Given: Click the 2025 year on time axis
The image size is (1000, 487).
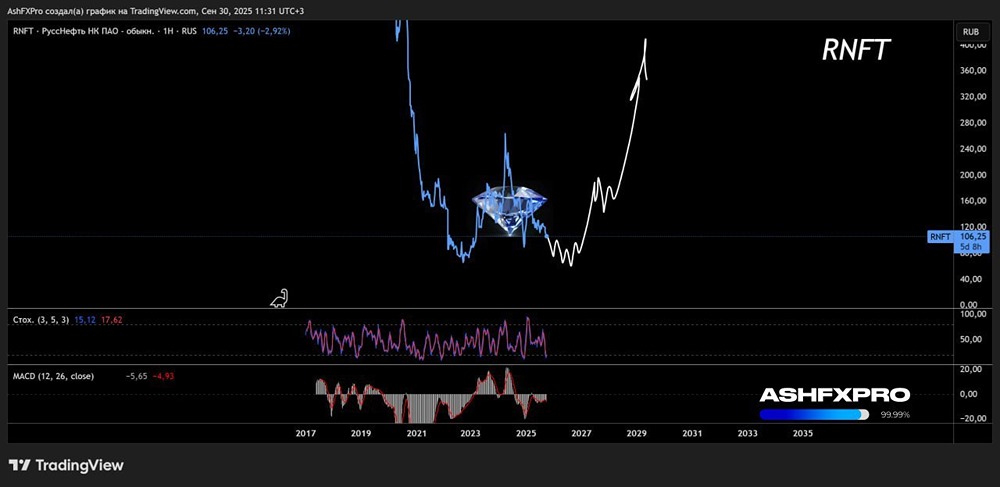Looking at the screenshot, I should [x=526, y=433].
